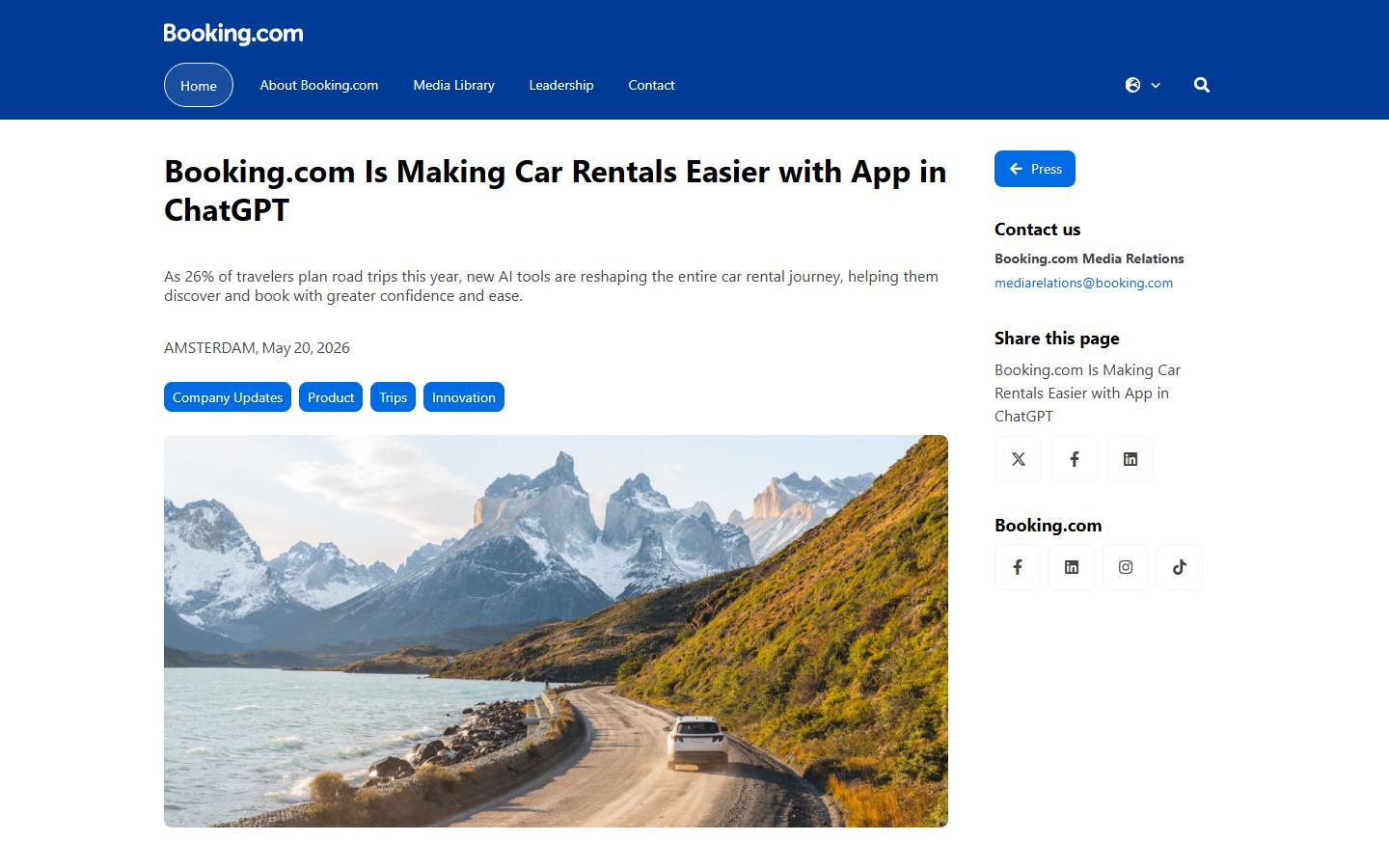This screenshot has height=868, width=1389.
Task: Share this page on LinkedIn
Action: (x=1130, y=459)
